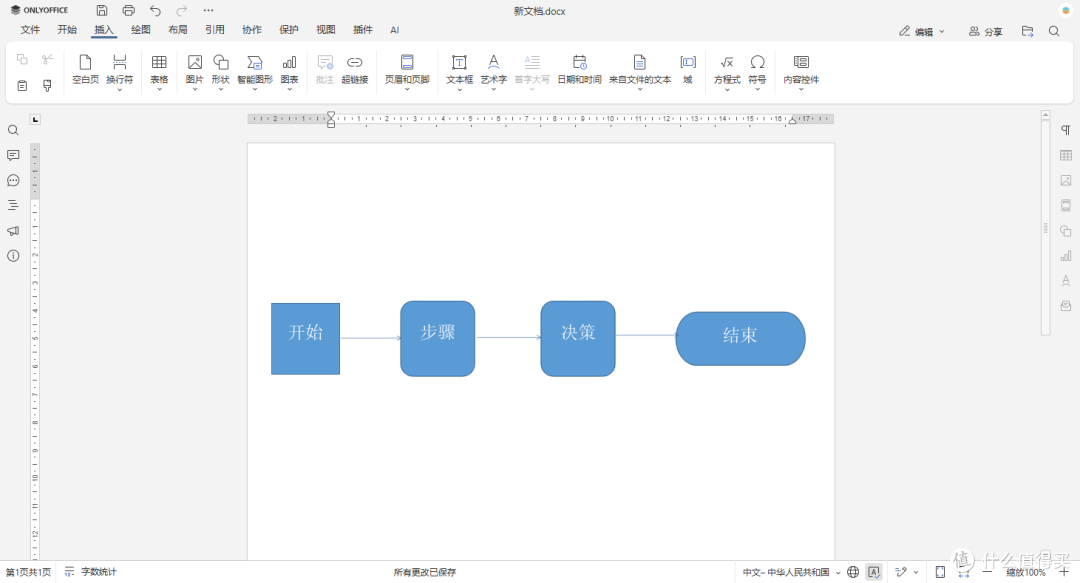Insert 来自文件的文本 text from file
Screen dimensions: 1080x583
[x=640, y=70]
